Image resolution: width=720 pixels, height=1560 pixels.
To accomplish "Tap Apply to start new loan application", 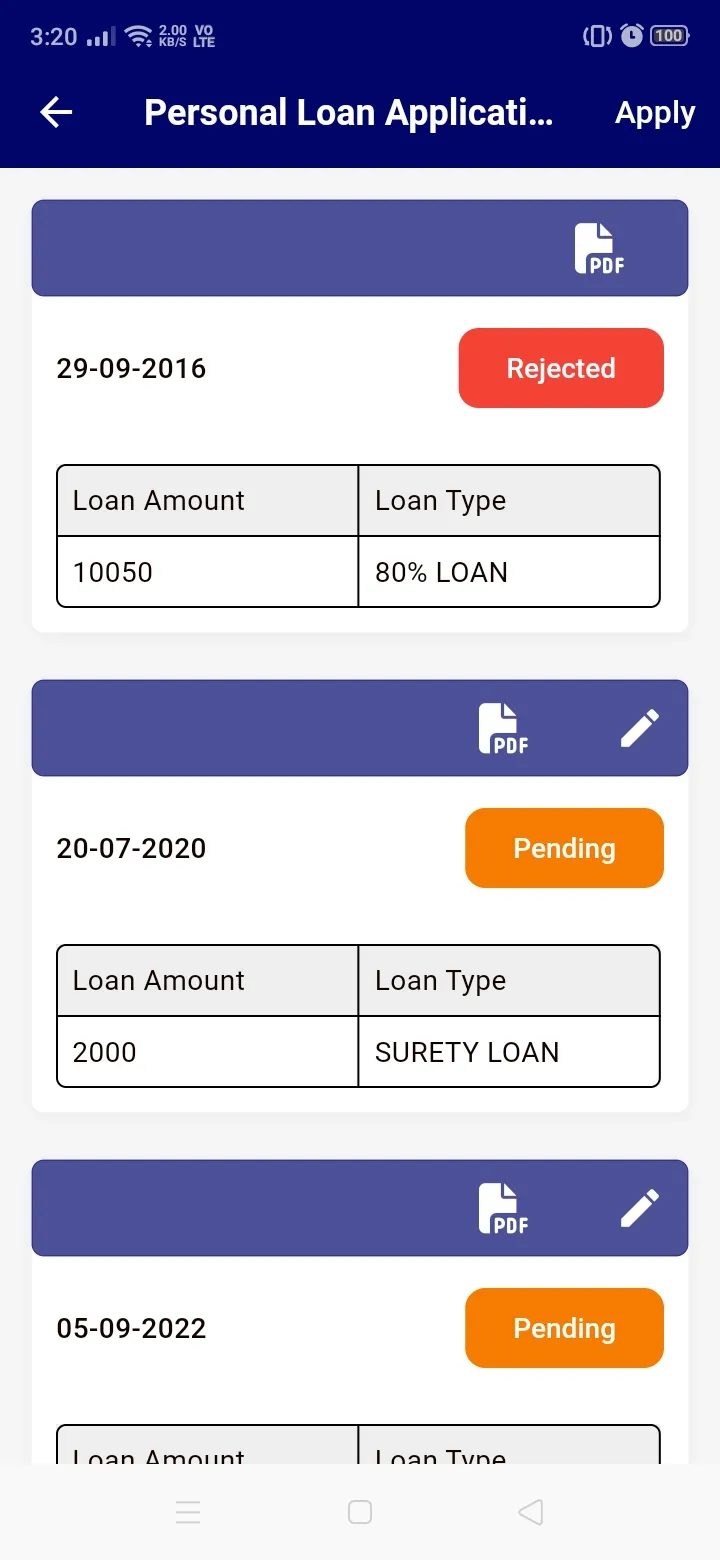I will point(655,113).
